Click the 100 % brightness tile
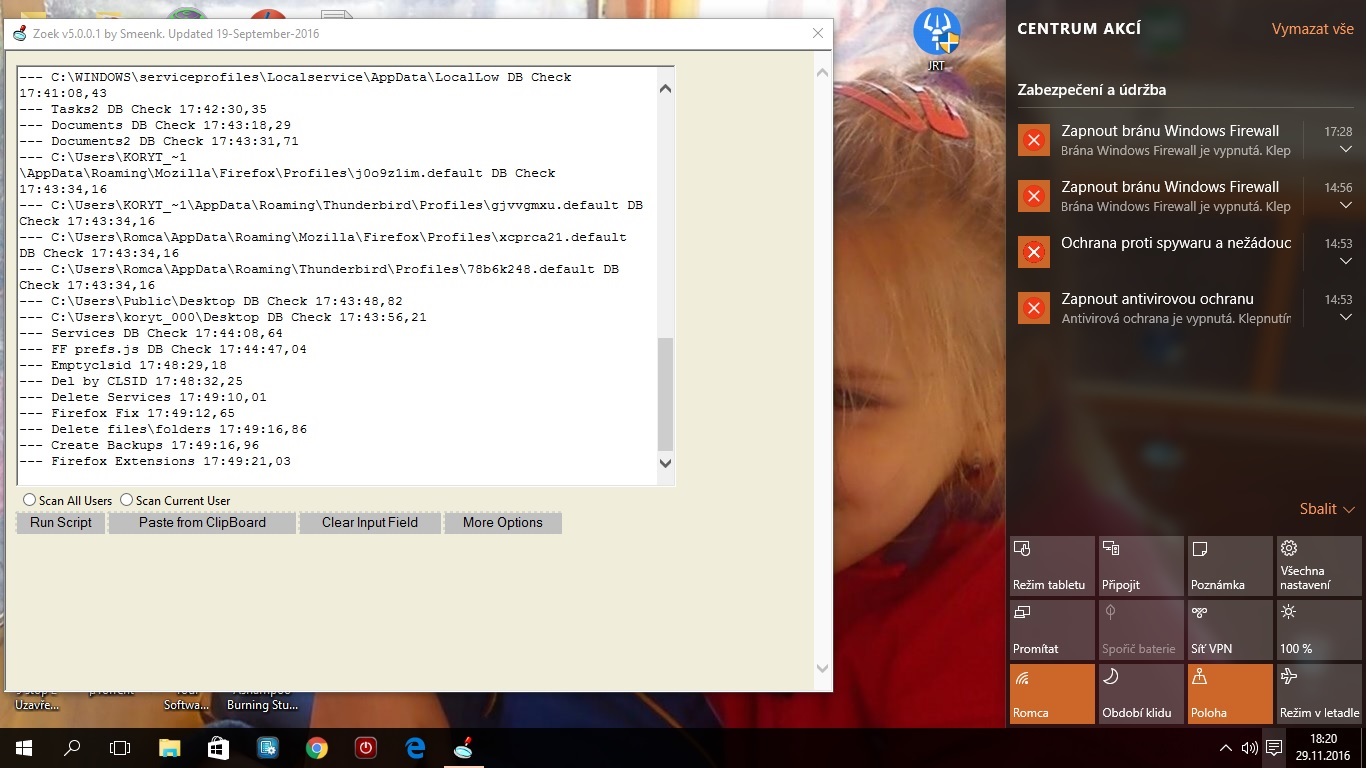 click(x=1319, y=630)
